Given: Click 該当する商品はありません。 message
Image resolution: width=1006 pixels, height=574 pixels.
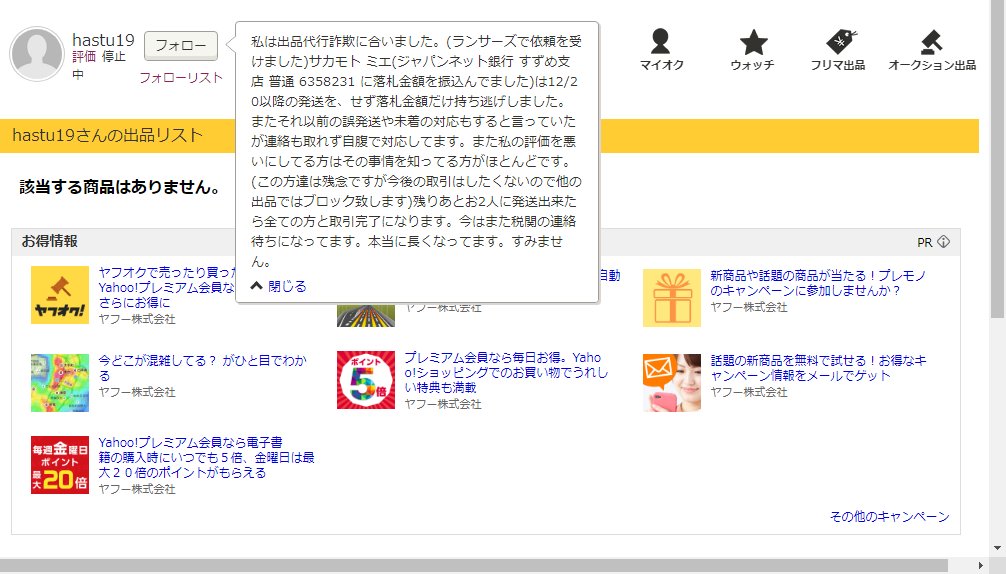Looking at the screenshot, I should click(x=121, y=187).
